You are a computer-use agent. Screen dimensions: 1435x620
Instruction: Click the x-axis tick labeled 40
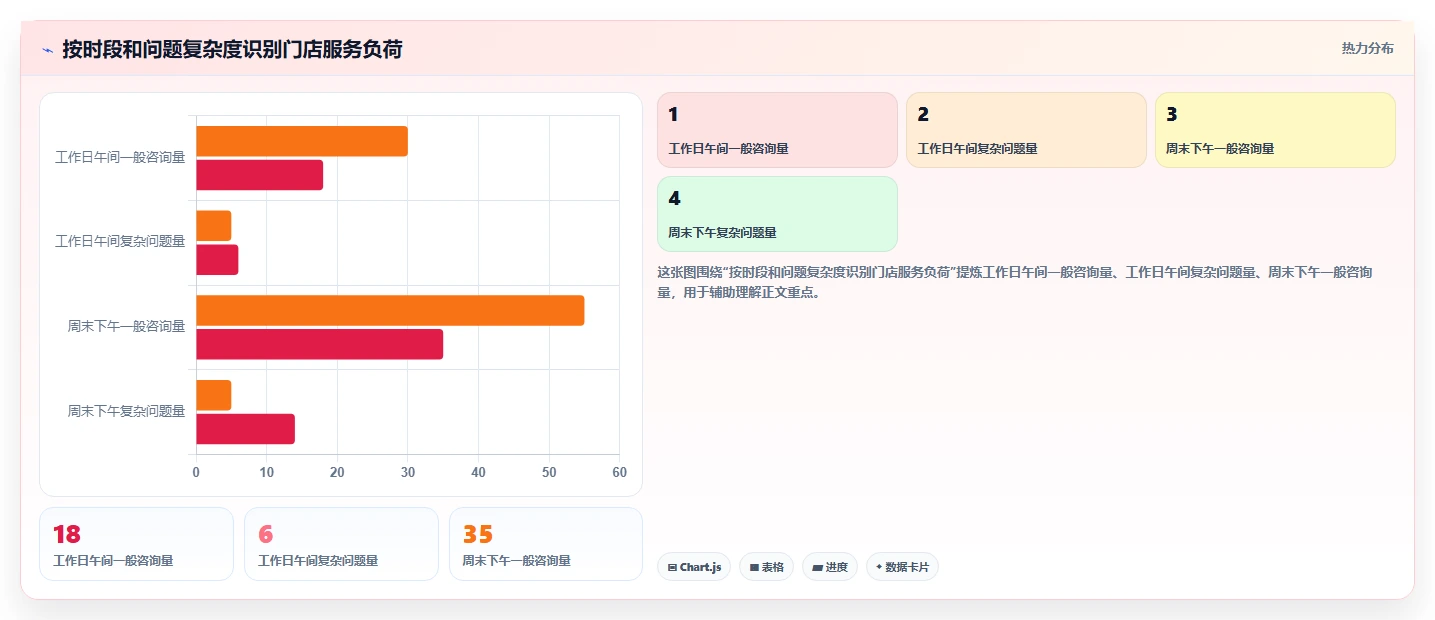click(478, 472)
